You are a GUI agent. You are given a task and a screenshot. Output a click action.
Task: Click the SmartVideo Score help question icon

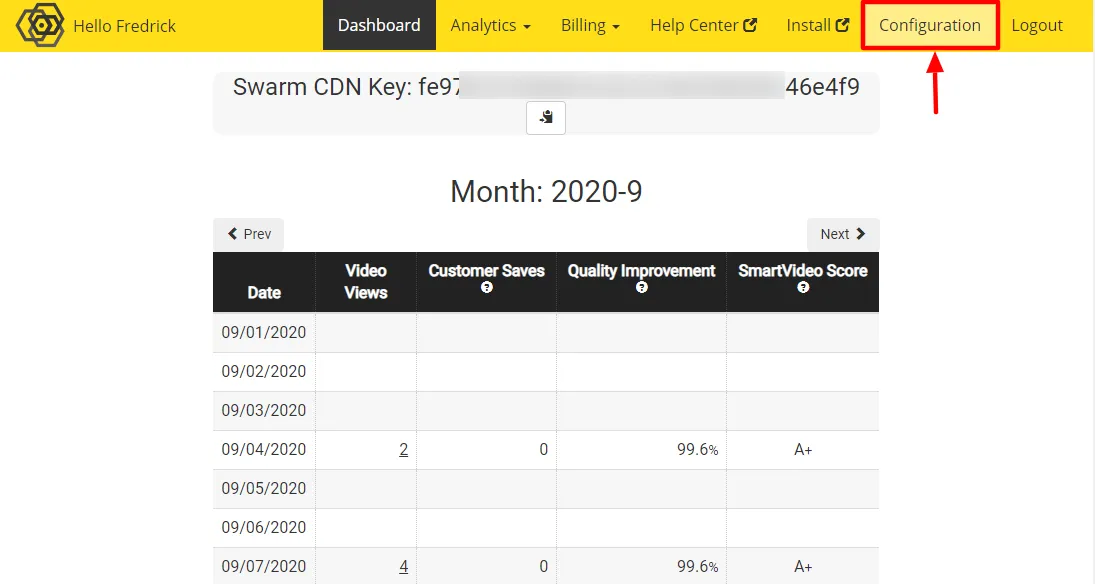click(803, 288)
